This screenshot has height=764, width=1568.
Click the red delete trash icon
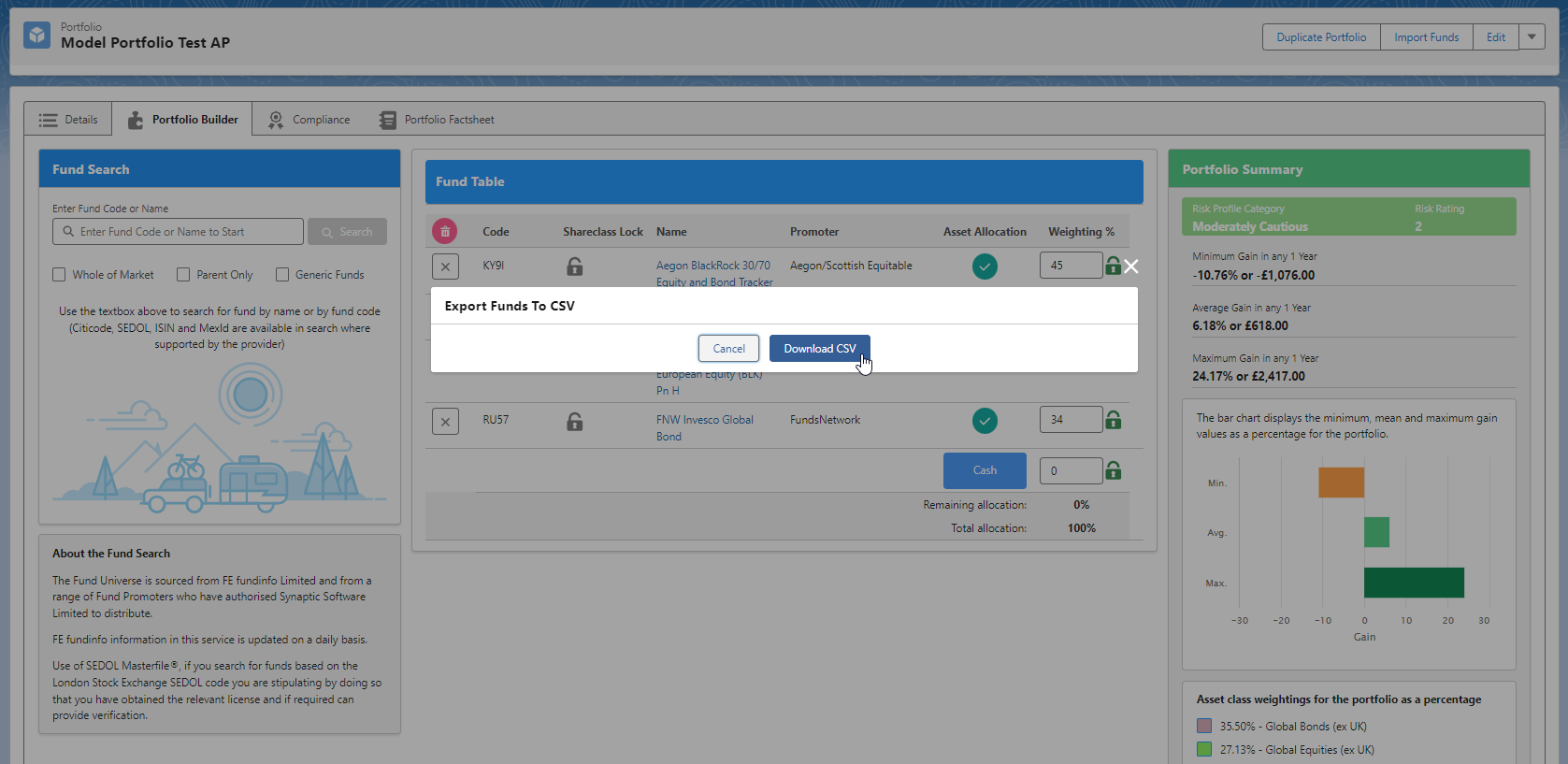click(445, 231)
